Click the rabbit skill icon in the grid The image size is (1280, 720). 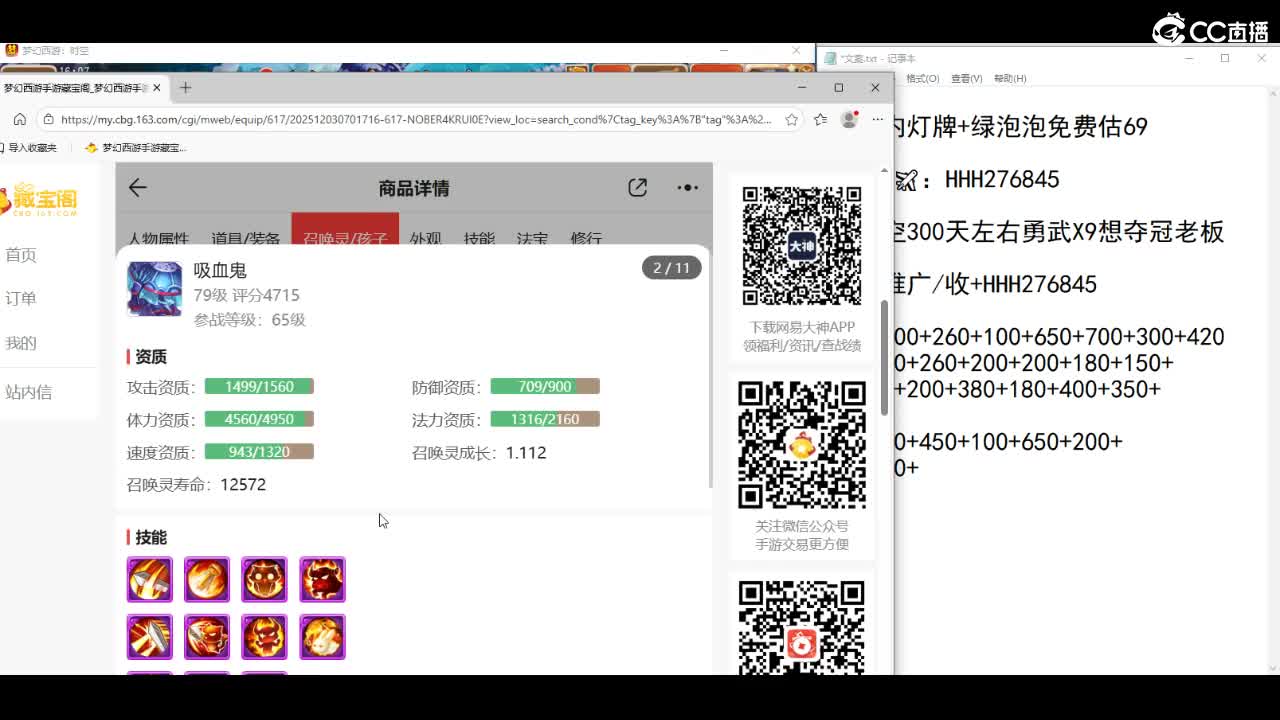[322, 636]
